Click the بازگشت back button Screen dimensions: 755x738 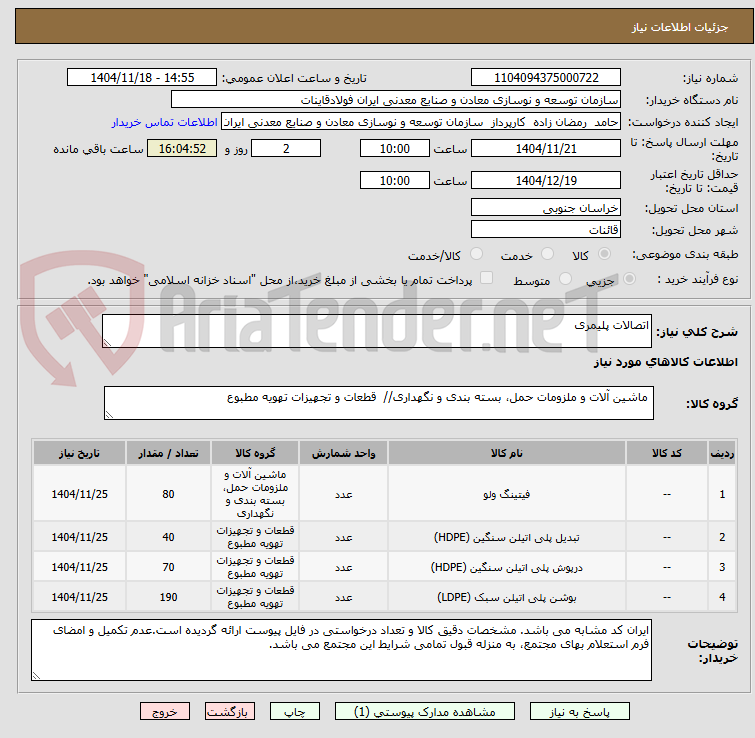[230, 711]
